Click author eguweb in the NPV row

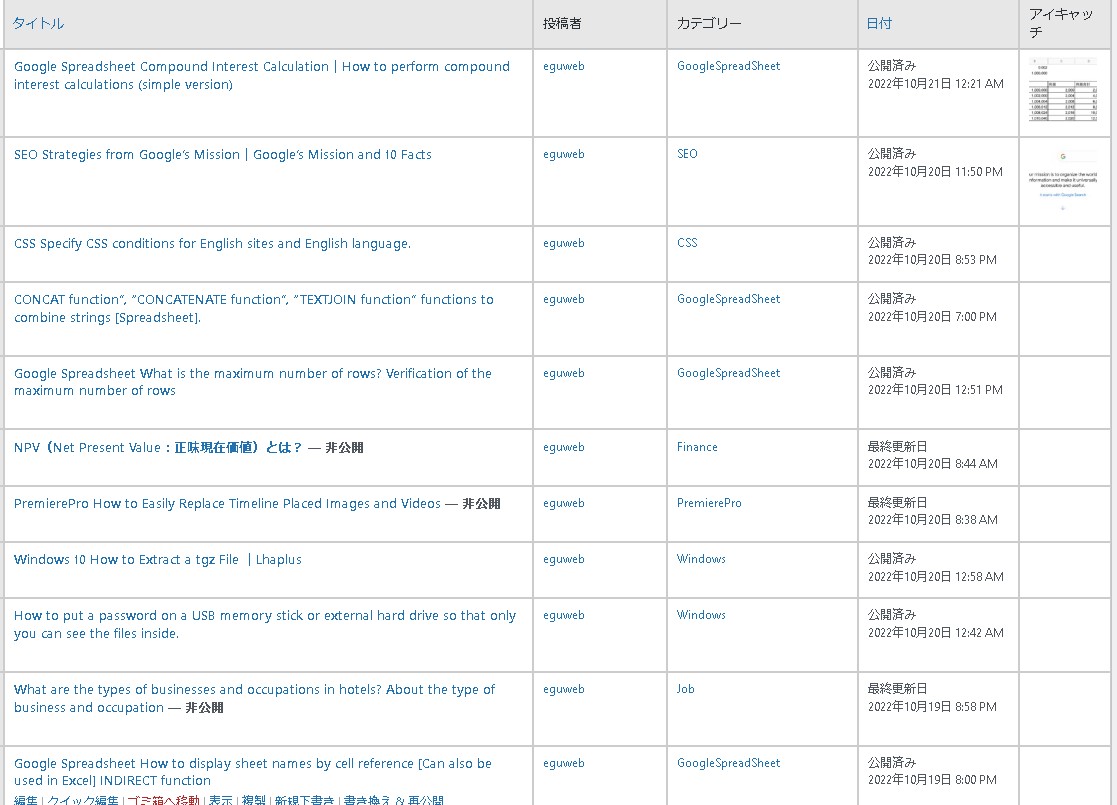[563, 447]
